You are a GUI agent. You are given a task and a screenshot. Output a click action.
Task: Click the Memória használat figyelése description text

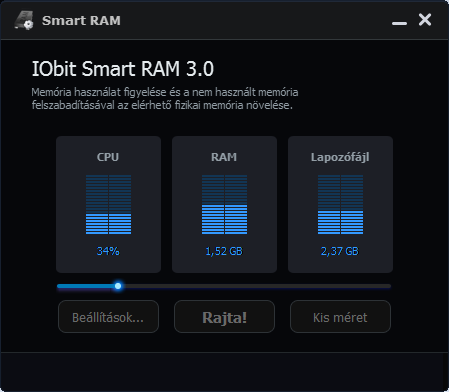(x=165, y=98)
